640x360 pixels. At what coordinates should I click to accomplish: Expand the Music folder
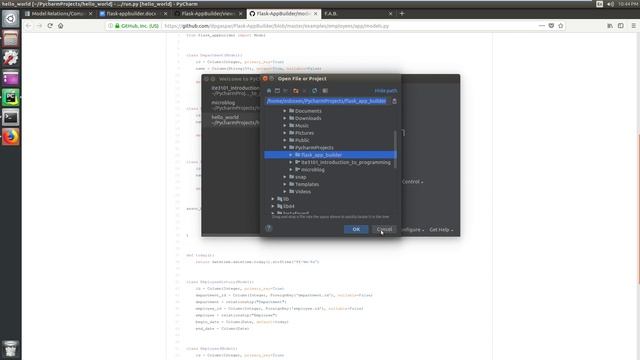pos(285,126)
